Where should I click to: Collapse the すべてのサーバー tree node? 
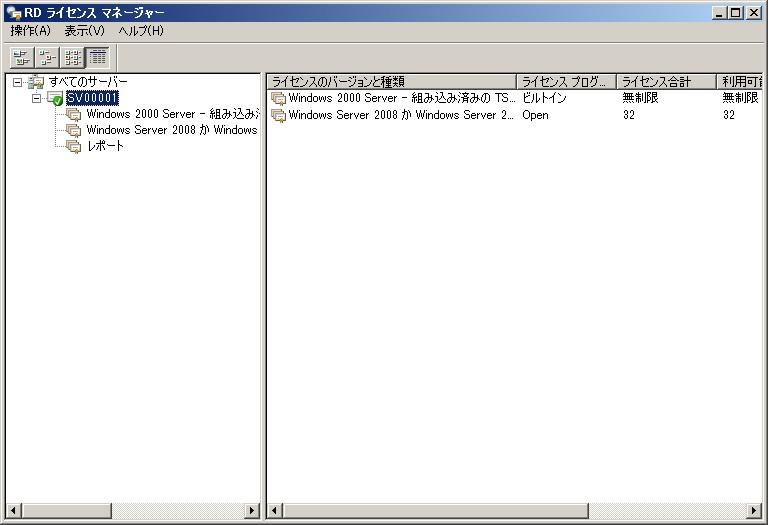coord(17,82)
